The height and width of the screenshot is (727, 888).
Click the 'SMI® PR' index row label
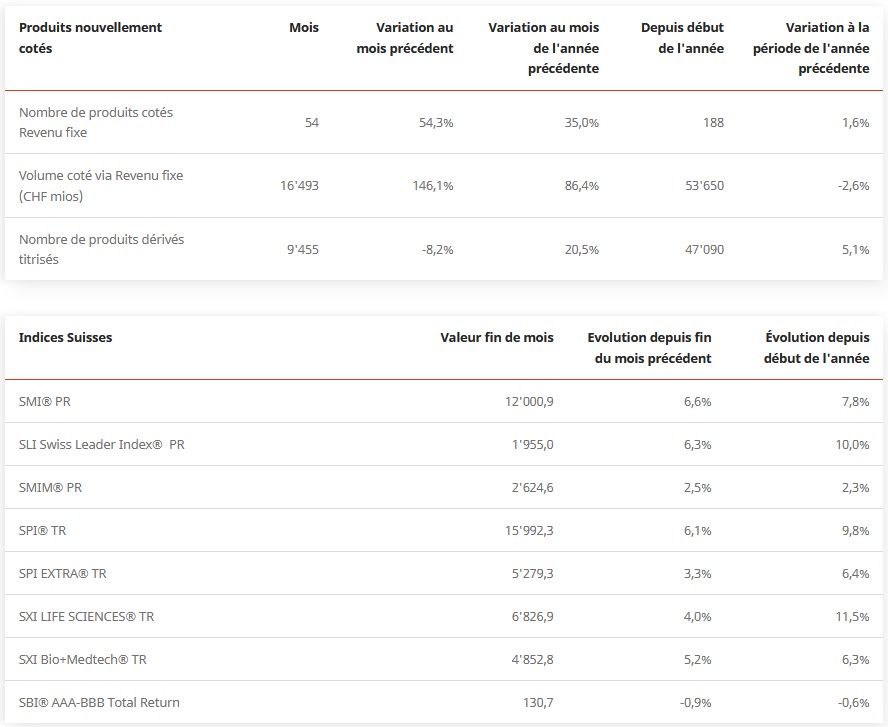coord(45,401)
